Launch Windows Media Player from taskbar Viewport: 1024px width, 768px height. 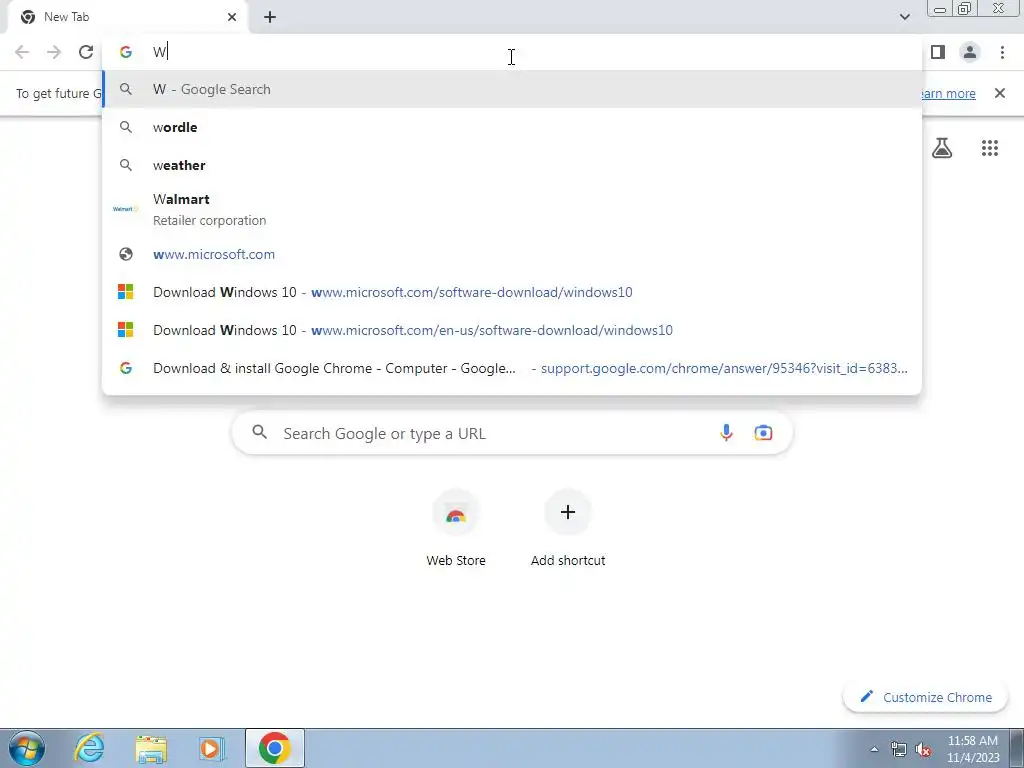pos(212,748)
